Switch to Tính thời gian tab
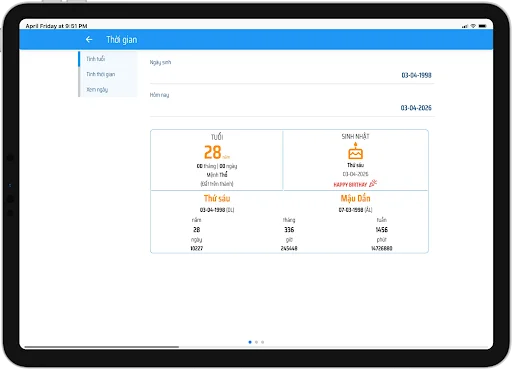The height and width of the screenshot is (369, 512). (108, 74)
